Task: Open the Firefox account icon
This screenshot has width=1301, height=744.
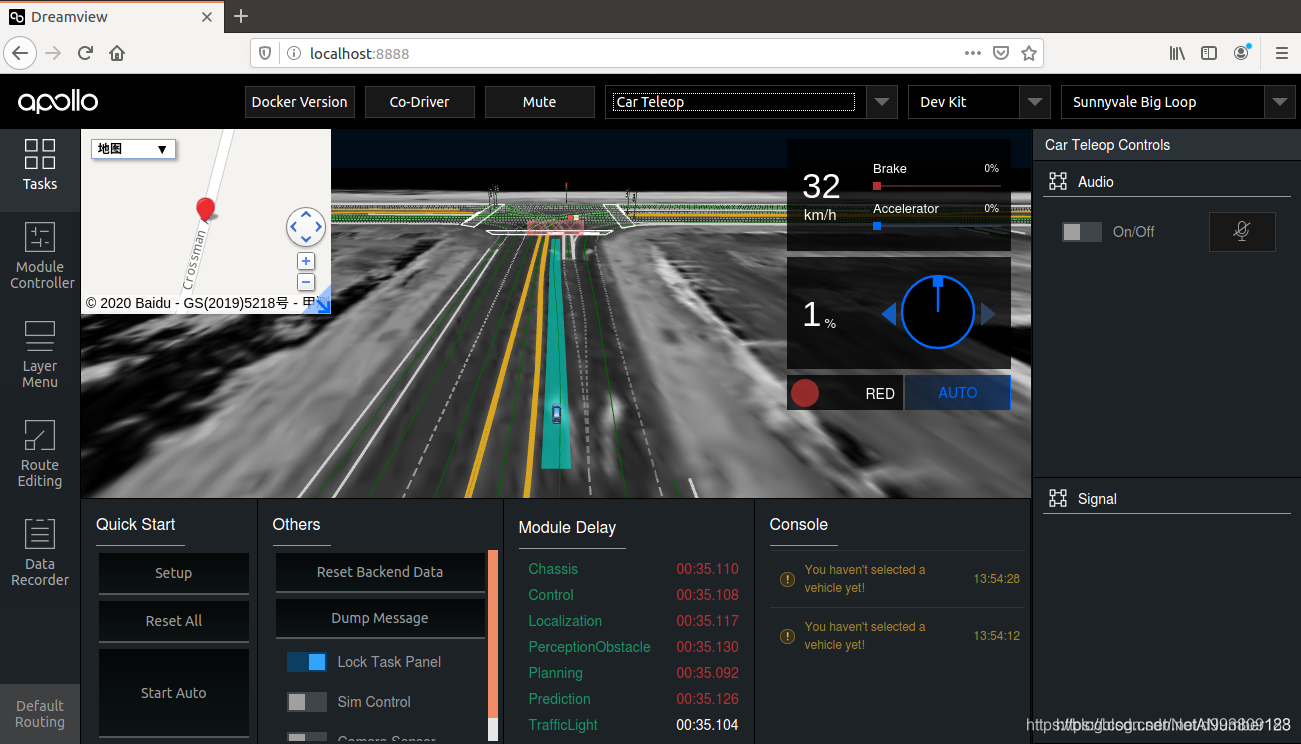Action: (1242, 52)
